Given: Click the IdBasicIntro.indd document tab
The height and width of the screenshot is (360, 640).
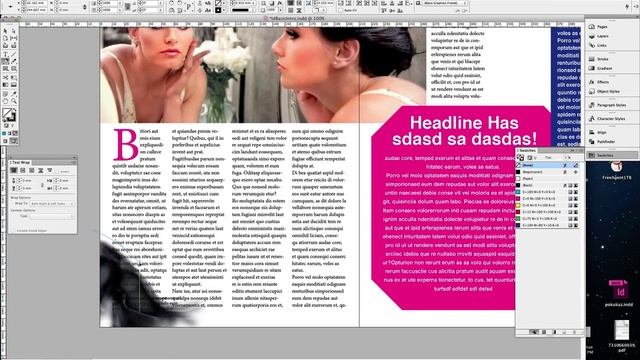Looking at the screenshot, I should pyautogui.click(x=297, y=18).
